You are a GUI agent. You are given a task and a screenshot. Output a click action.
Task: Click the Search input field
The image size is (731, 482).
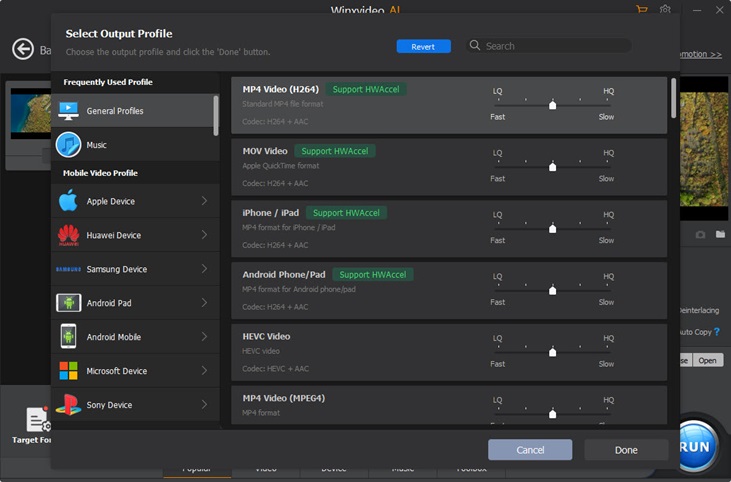pyautogui.click(x=549, y=46)
